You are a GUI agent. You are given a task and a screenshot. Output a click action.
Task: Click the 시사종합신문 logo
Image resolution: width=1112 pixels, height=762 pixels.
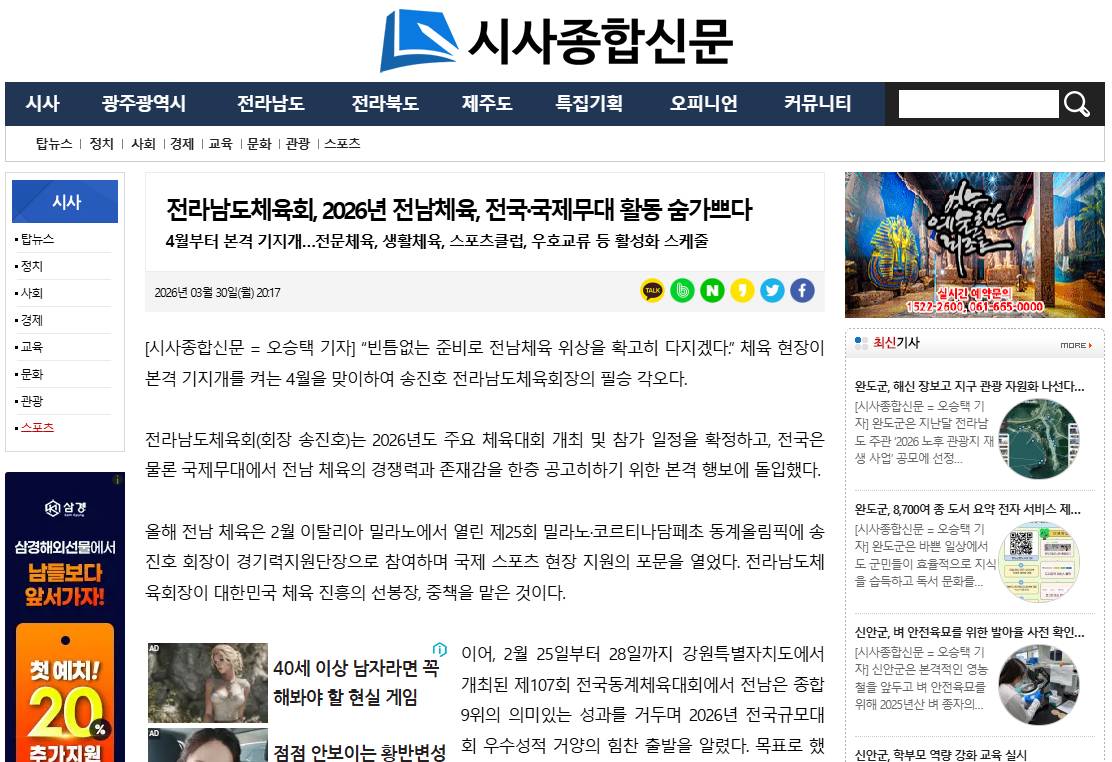(556, 40)
